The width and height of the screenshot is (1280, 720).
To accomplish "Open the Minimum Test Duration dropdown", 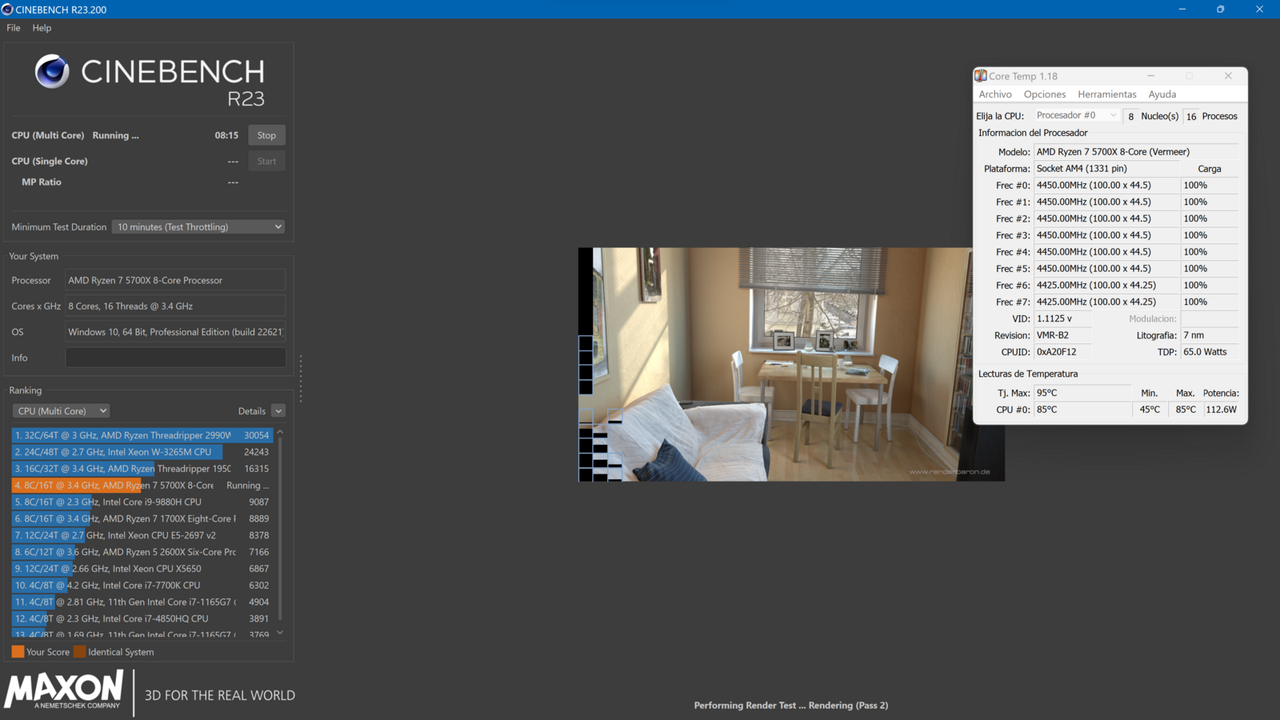I will (x=198, y=227).
